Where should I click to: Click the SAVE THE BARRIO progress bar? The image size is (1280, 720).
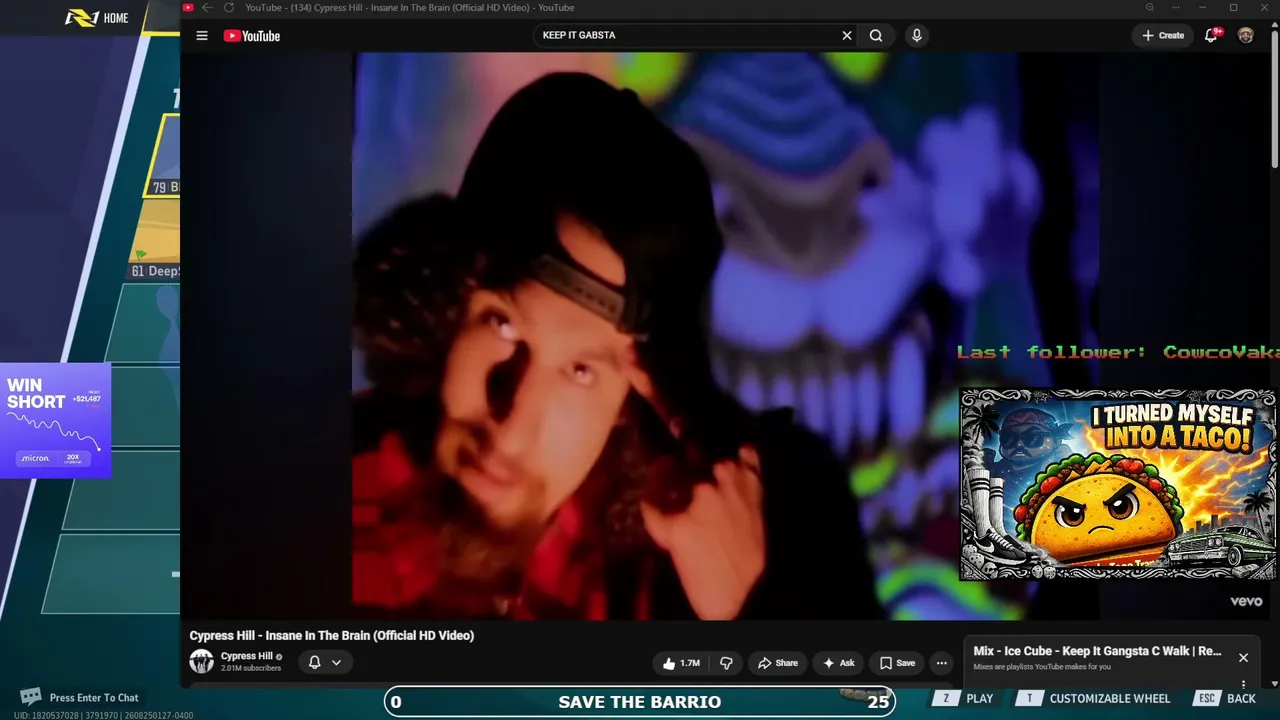[640, 702]
